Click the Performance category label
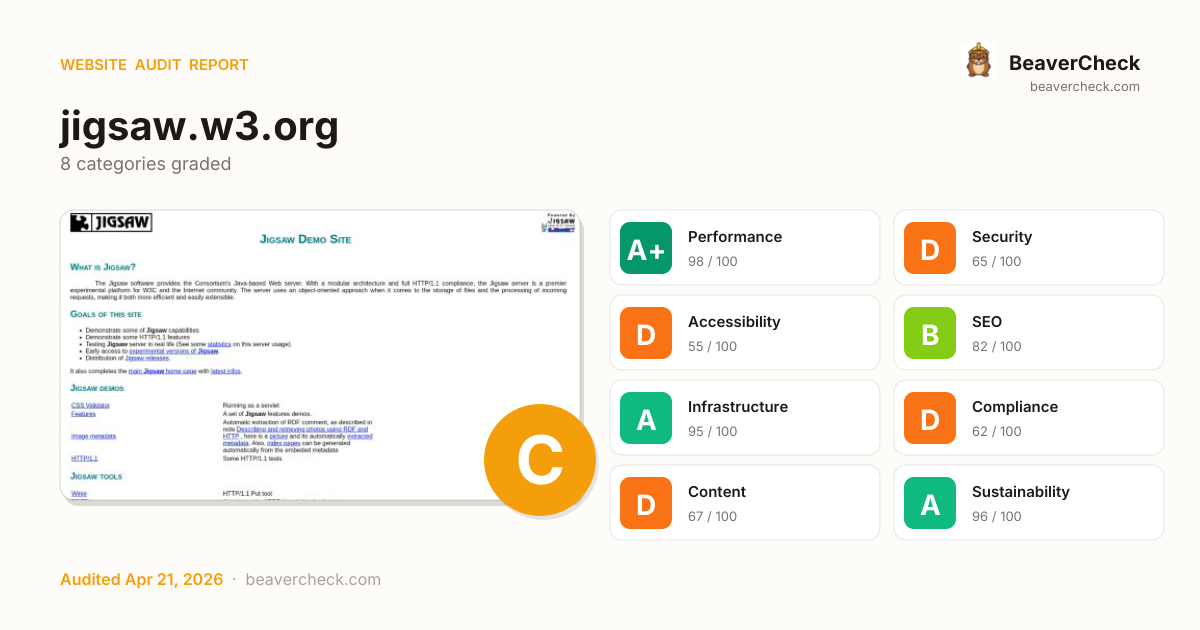The width and height of the screenshot is (1200, 630). [x=734, y=237]
